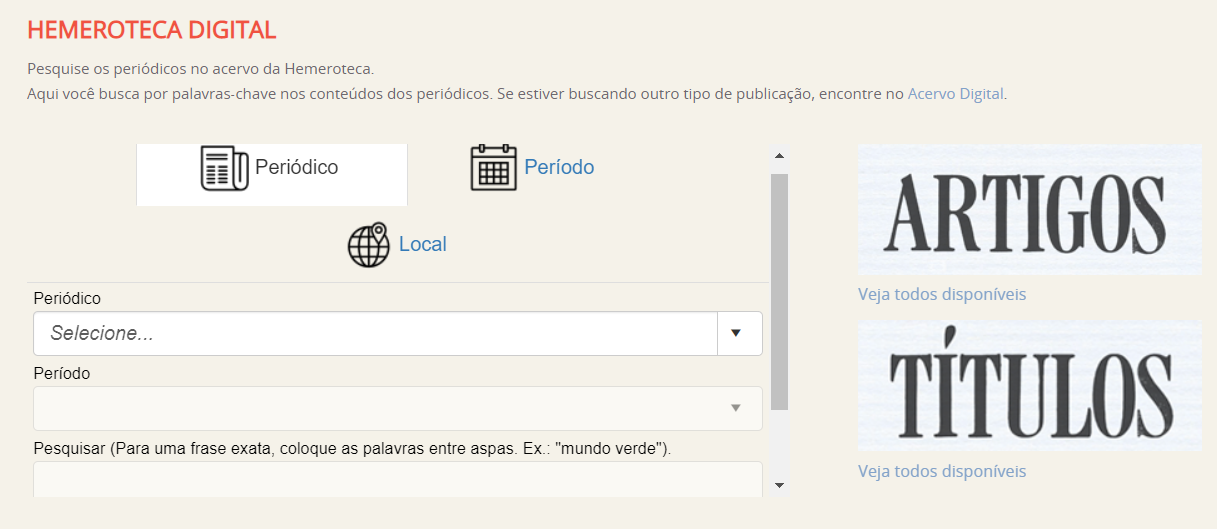Focus the Pesquisar keyword text box
This screenshot has width=1217, height=529.
point(397,479)
